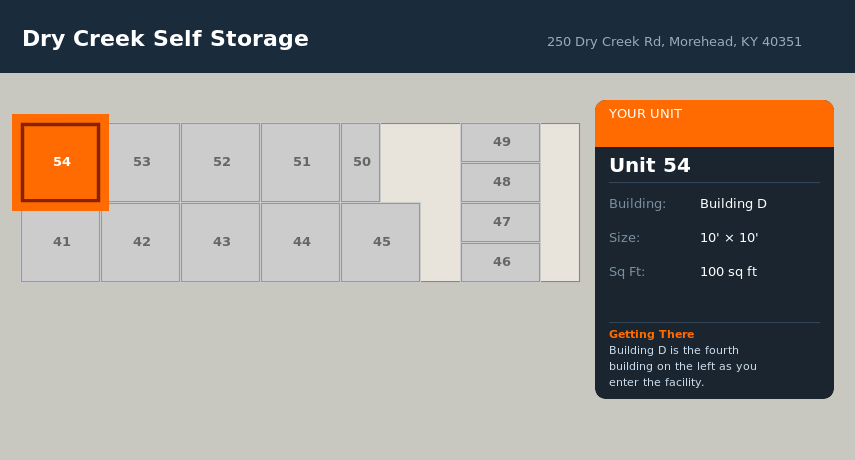Select unit 52 on the map
The width and height of the screenshot is (855, 460).
pyautogui.click(x=221, y=162)
